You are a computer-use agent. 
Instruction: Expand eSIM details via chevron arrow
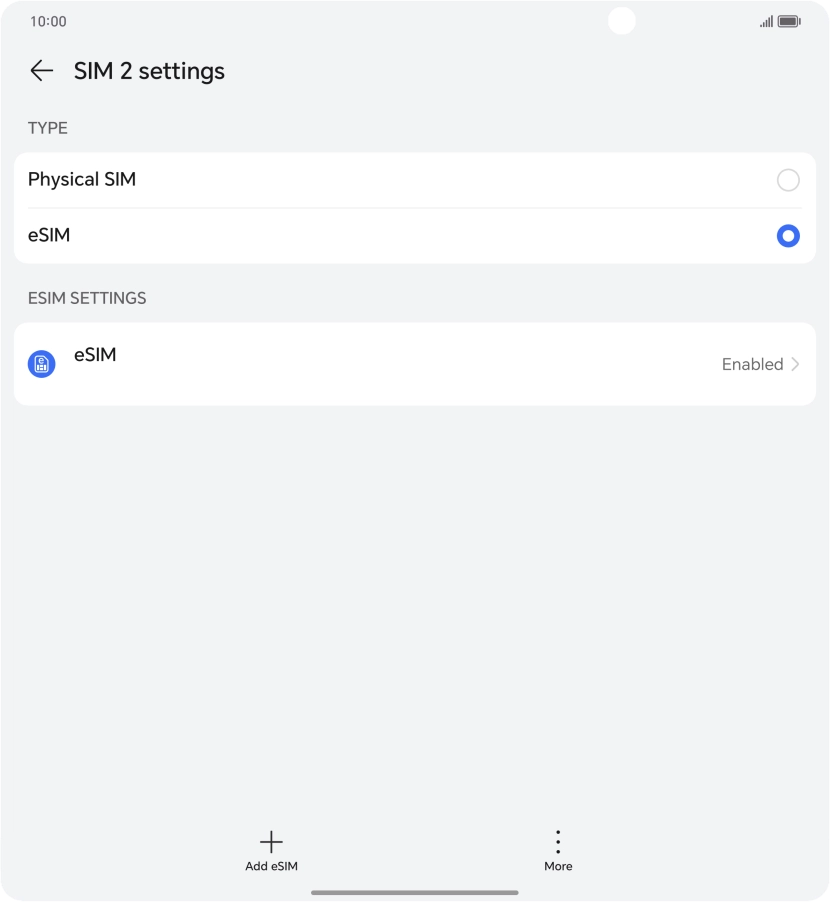796,364
